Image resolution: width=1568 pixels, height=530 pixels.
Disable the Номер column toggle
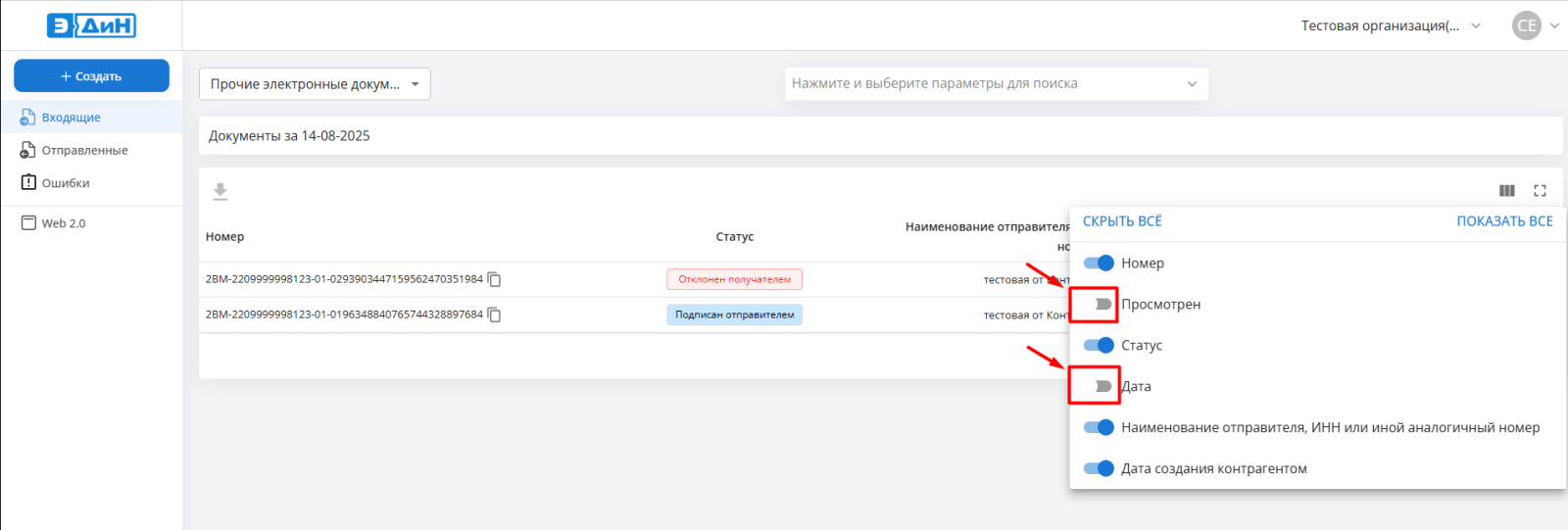tap(1099, 264)
